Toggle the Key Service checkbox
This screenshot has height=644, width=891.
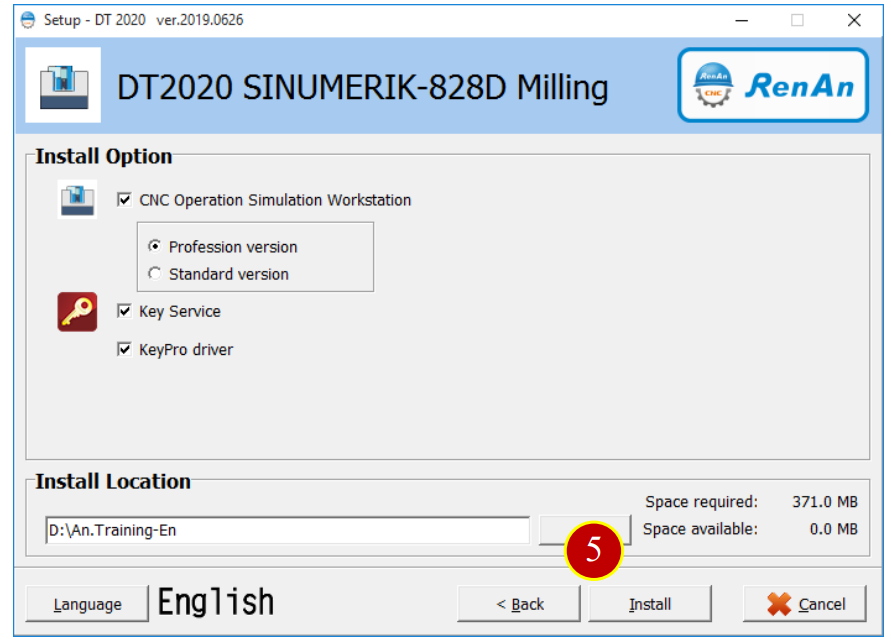(x=124, y=311)
